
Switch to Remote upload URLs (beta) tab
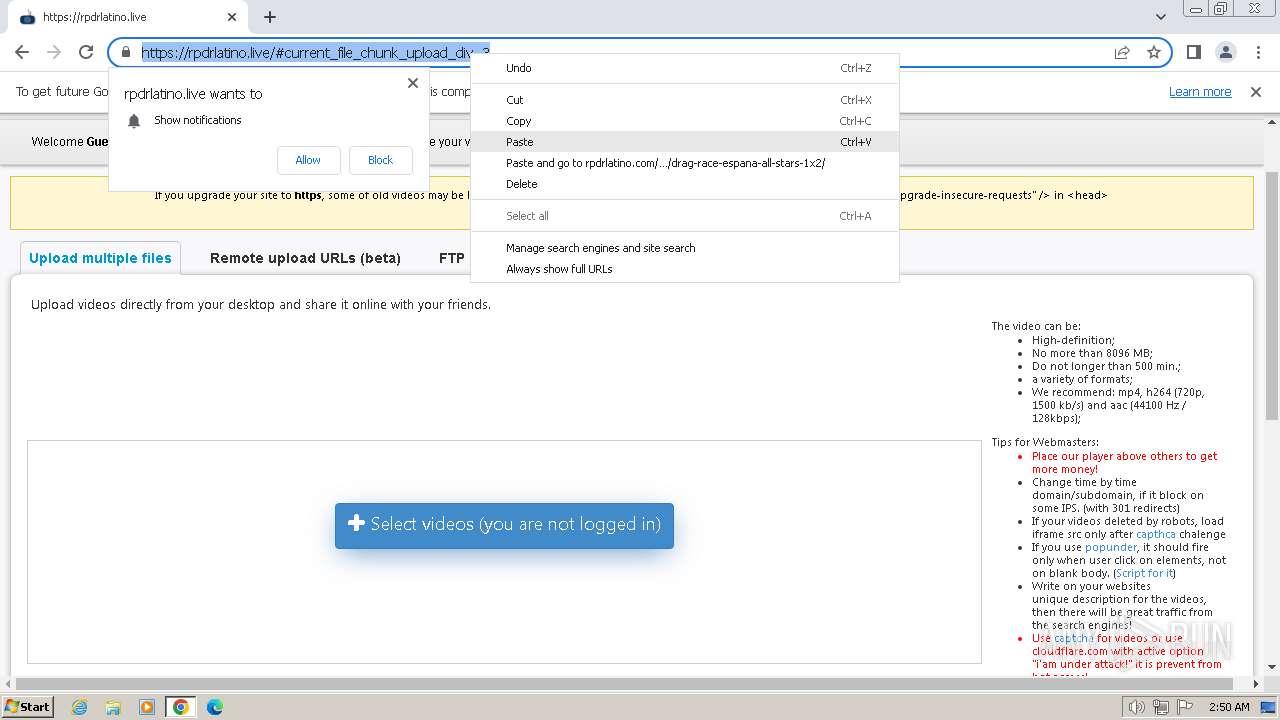[x=305, y=258]
